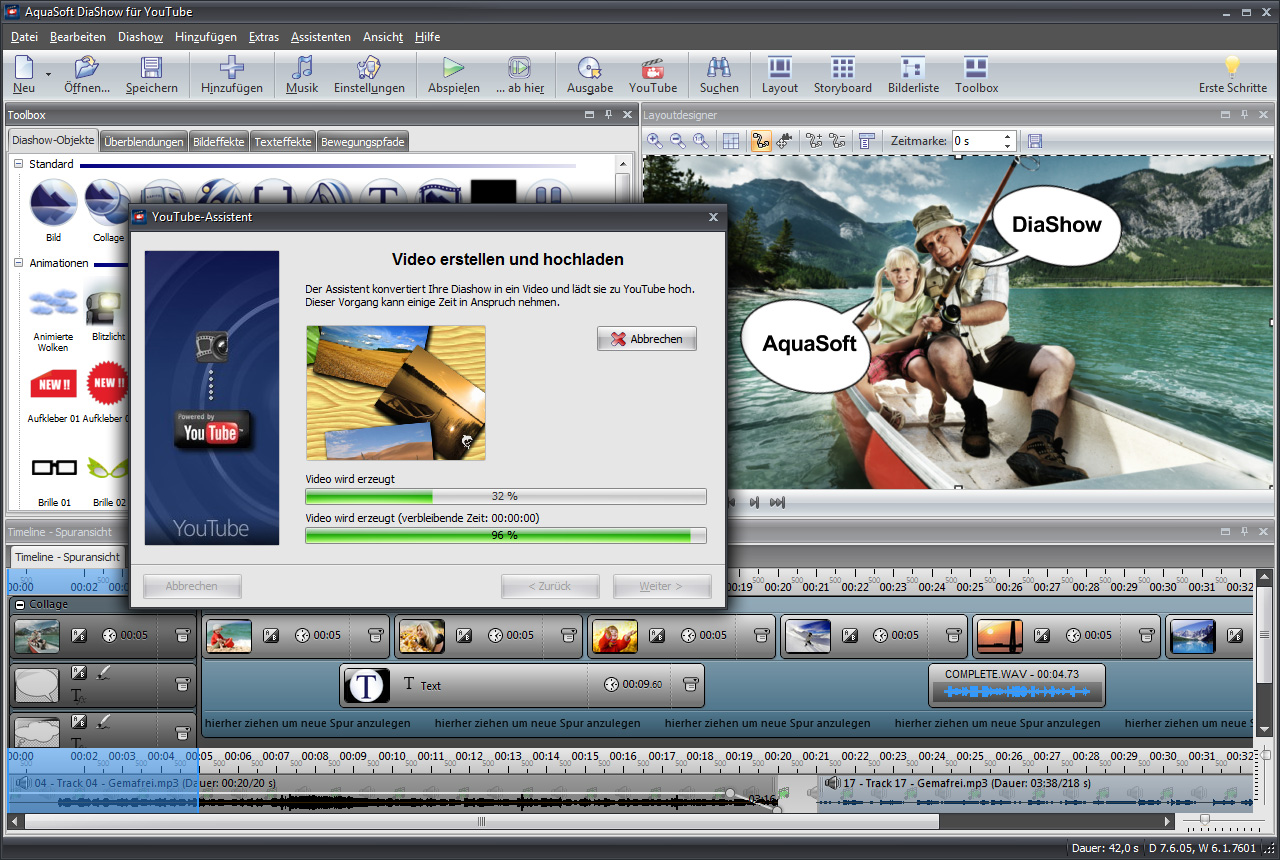The image size is (1280, 860).
Task: Select the Aufkleber 01 sticker
Action: [53, 394]
